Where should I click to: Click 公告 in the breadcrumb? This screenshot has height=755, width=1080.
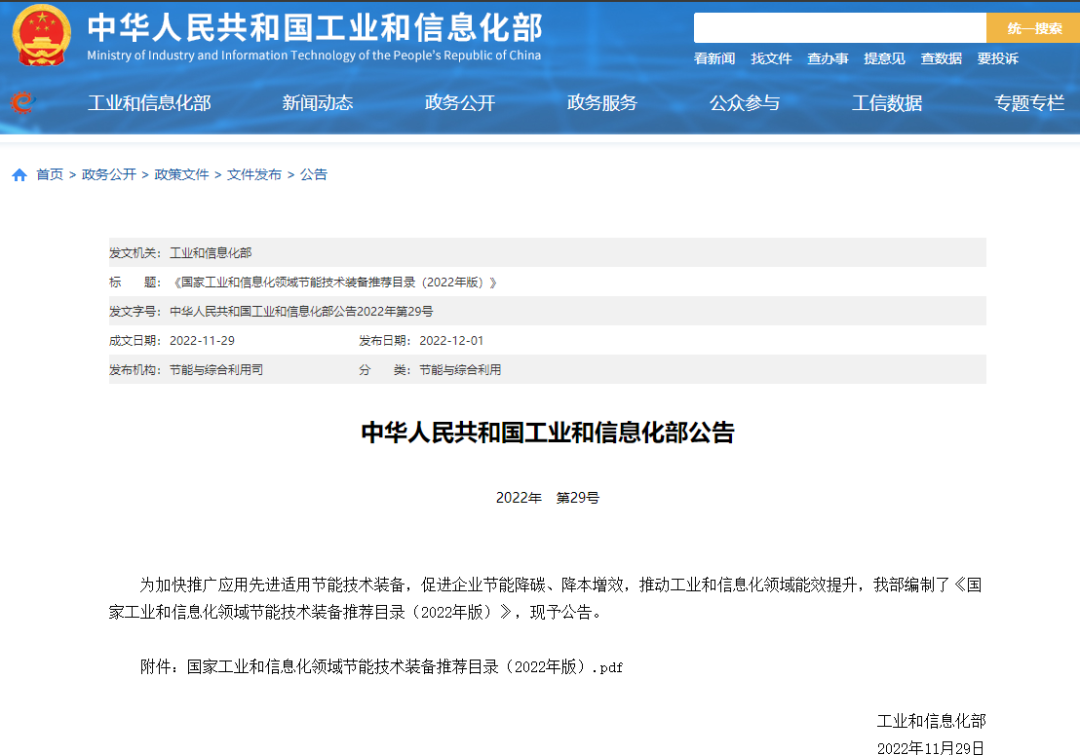(313, 175)
